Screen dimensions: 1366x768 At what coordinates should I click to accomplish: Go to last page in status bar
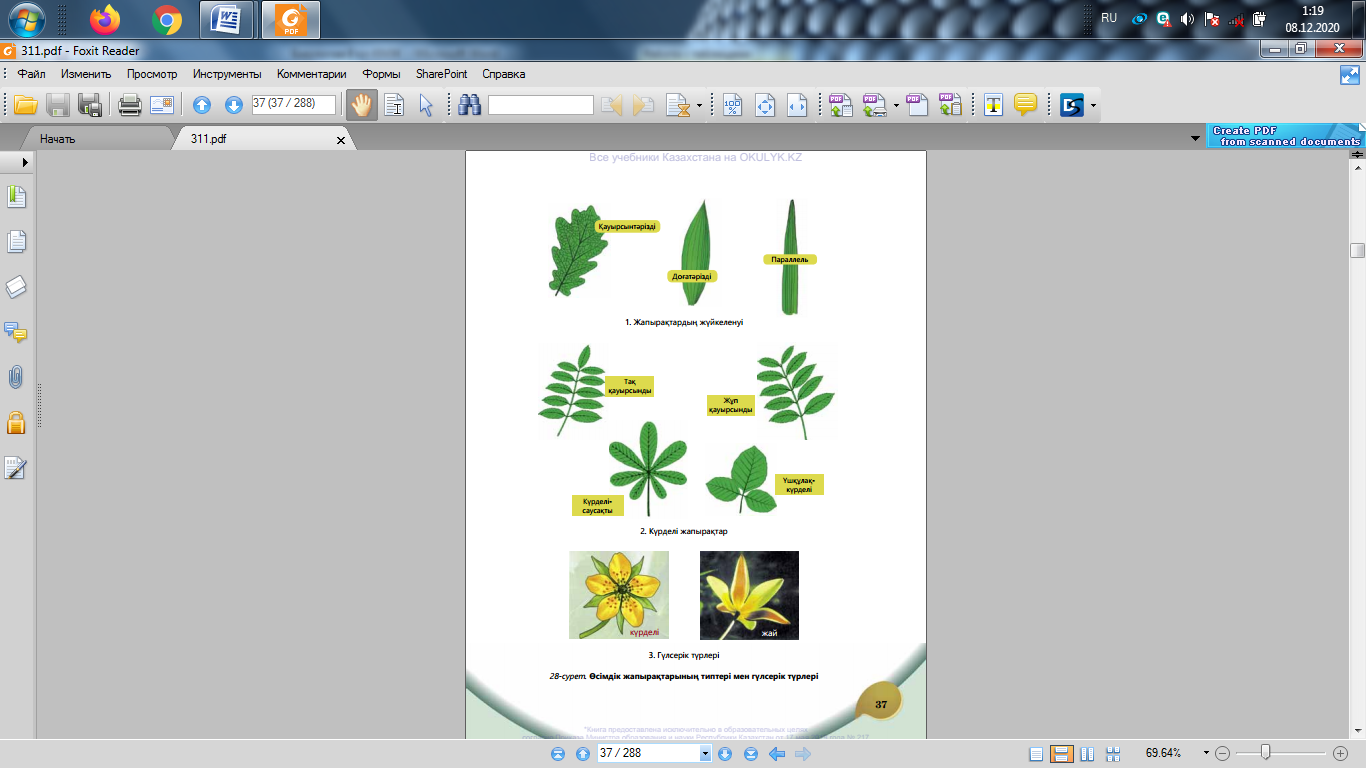(751, 754)
